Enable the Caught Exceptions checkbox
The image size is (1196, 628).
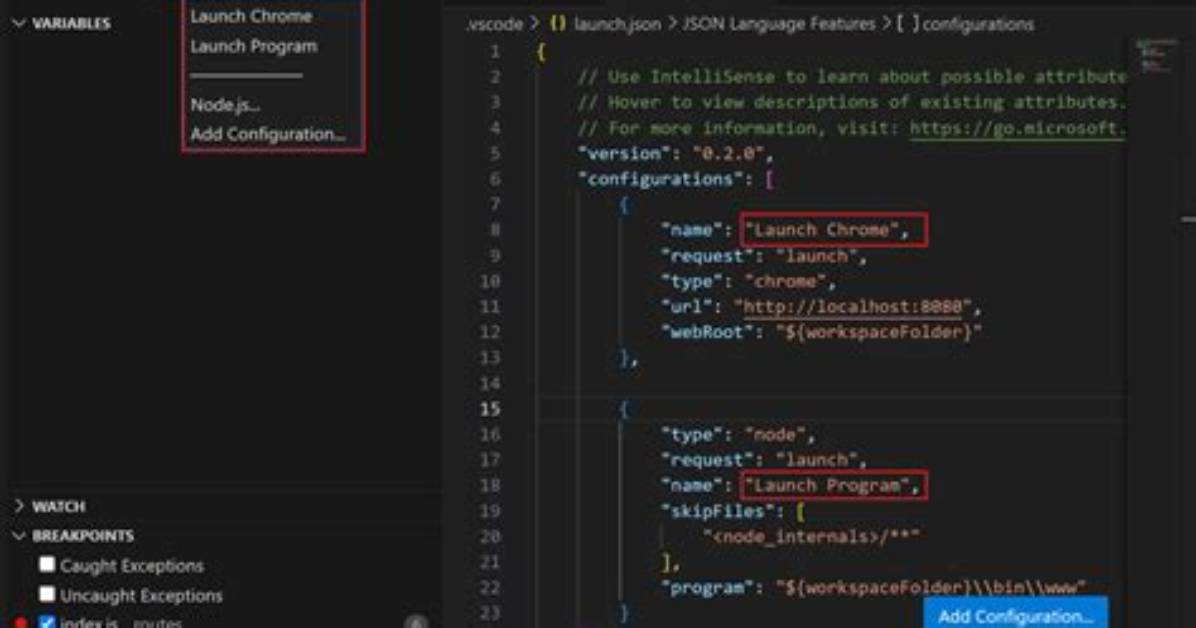coord(47,564)
